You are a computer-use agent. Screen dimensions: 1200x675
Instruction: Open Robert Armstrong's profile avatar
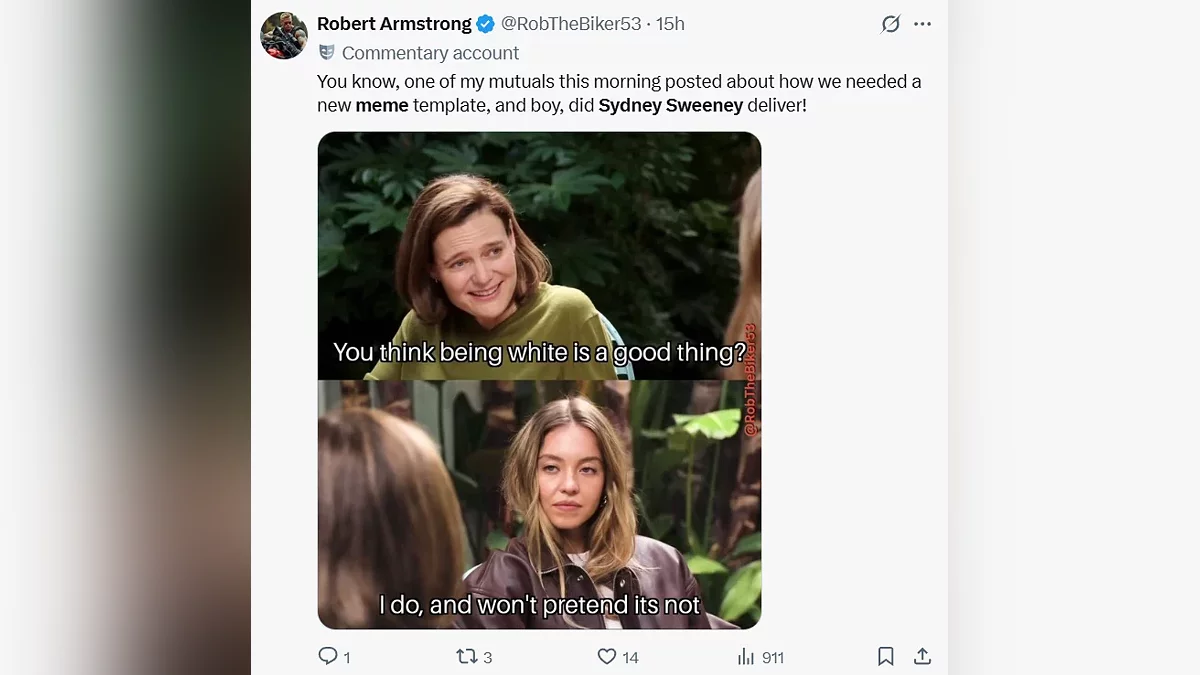[283, 36]
